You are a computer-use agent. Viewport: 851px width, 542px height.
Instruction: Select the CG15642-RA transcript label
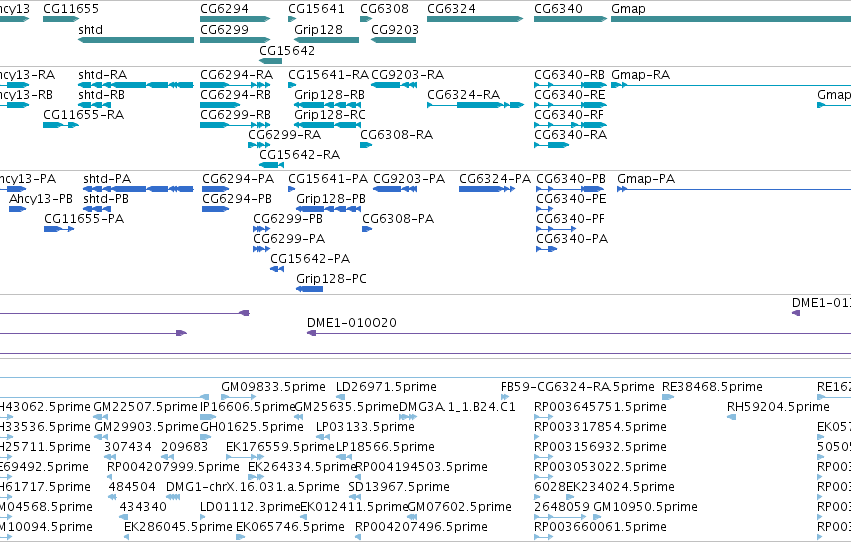(299, 155)
